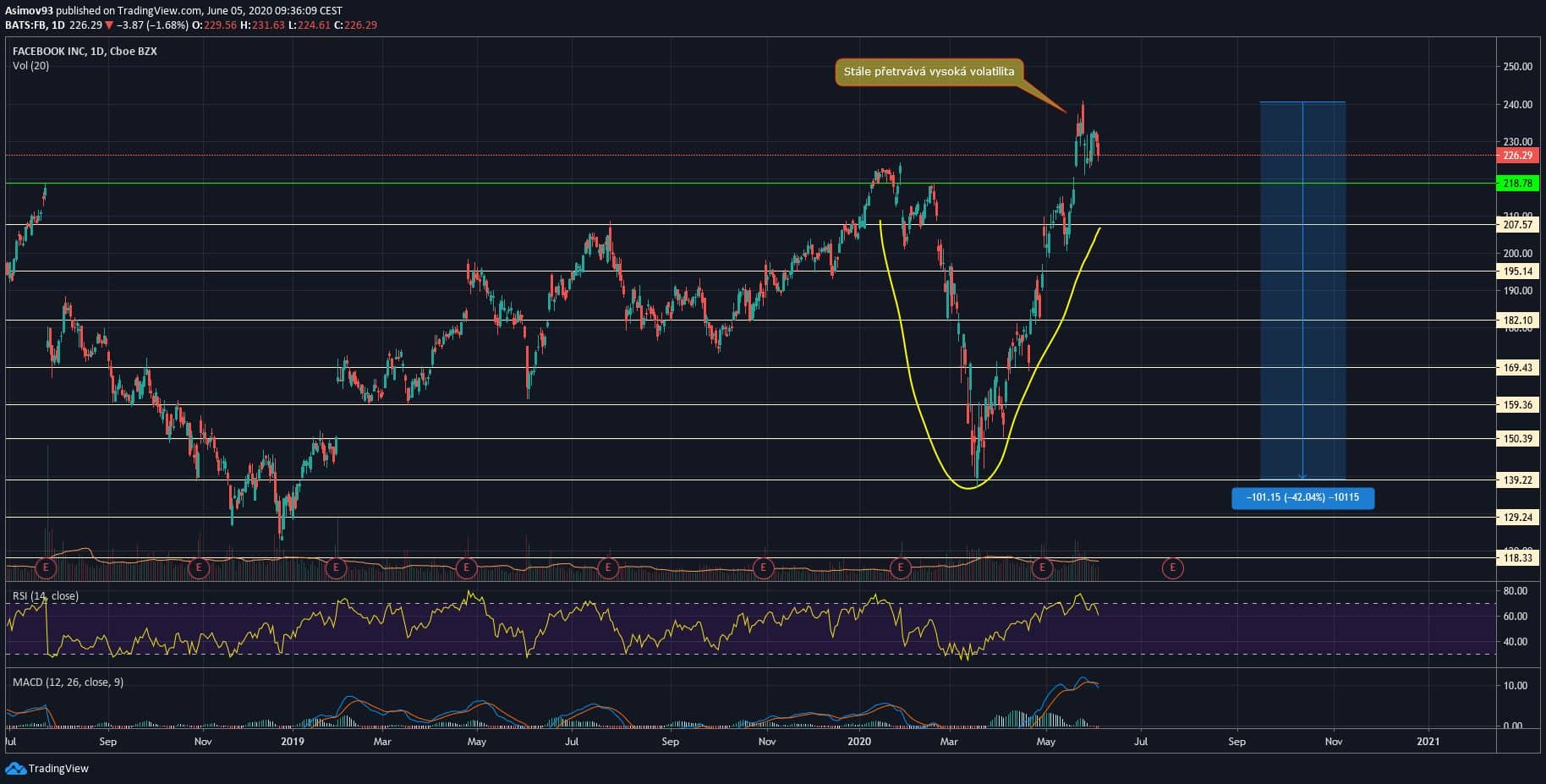Click the blue -101.15 (-42.04%) measurement label
Screen dimensions: 1546x784
click(1302, 498)
